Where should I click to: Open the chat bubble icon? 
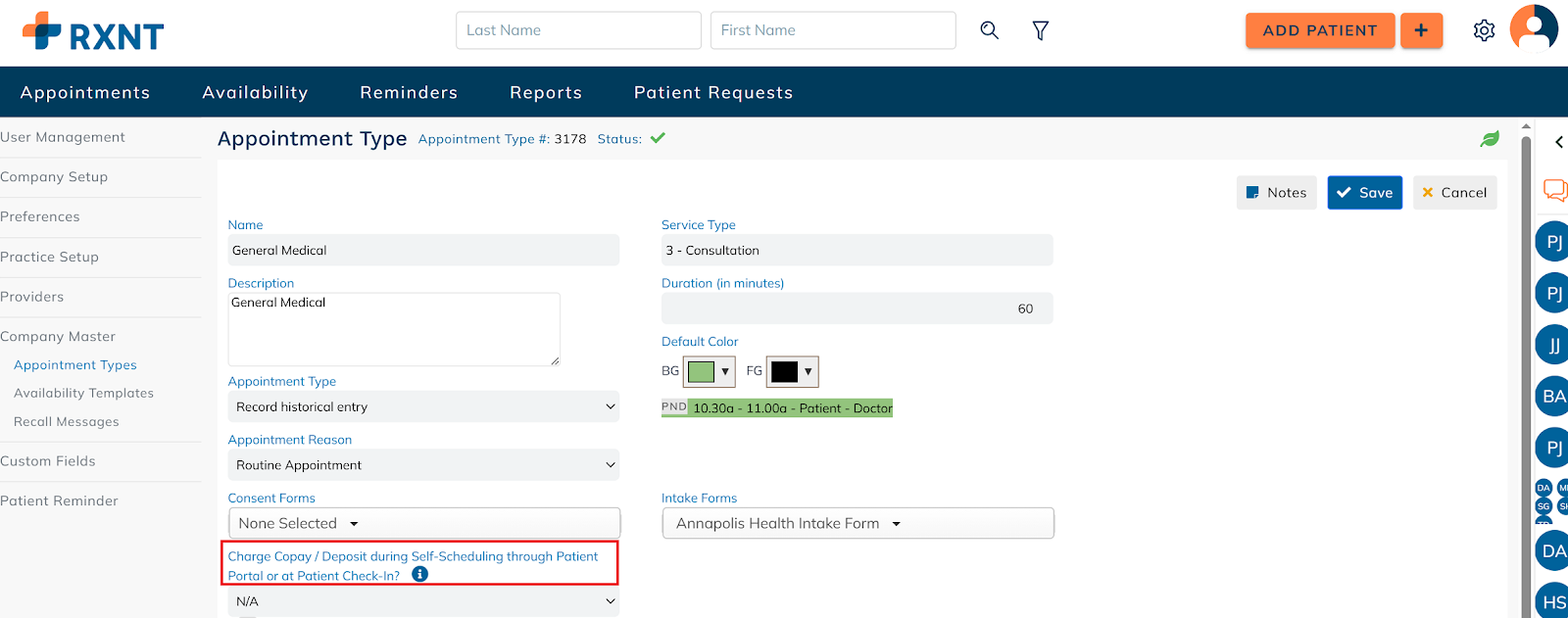click(x=1554, y=189)
